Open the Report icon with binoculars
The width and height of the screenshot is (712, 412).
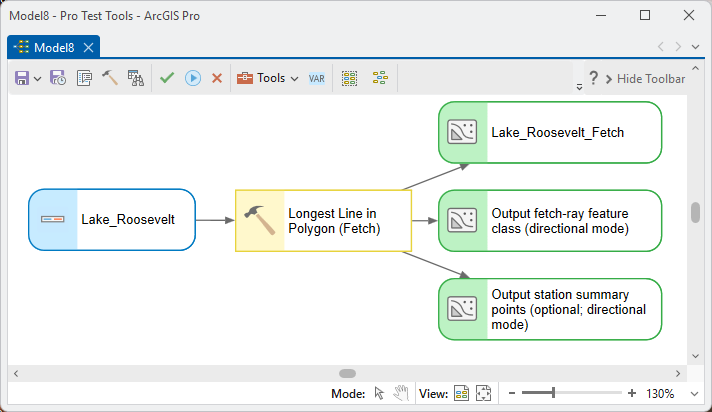coord(135,78)
